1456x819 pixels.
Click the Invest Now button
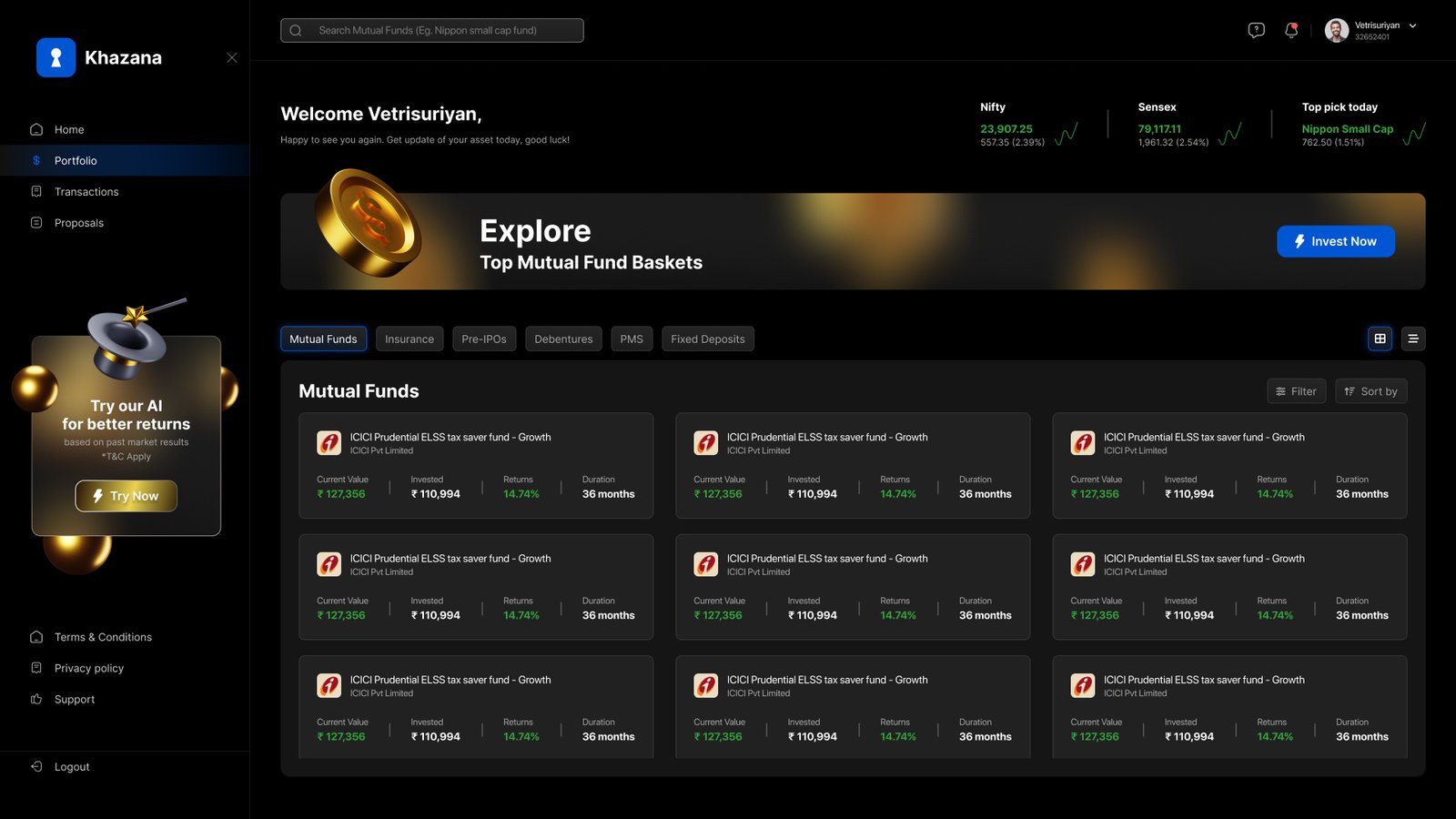(1336, 241)
